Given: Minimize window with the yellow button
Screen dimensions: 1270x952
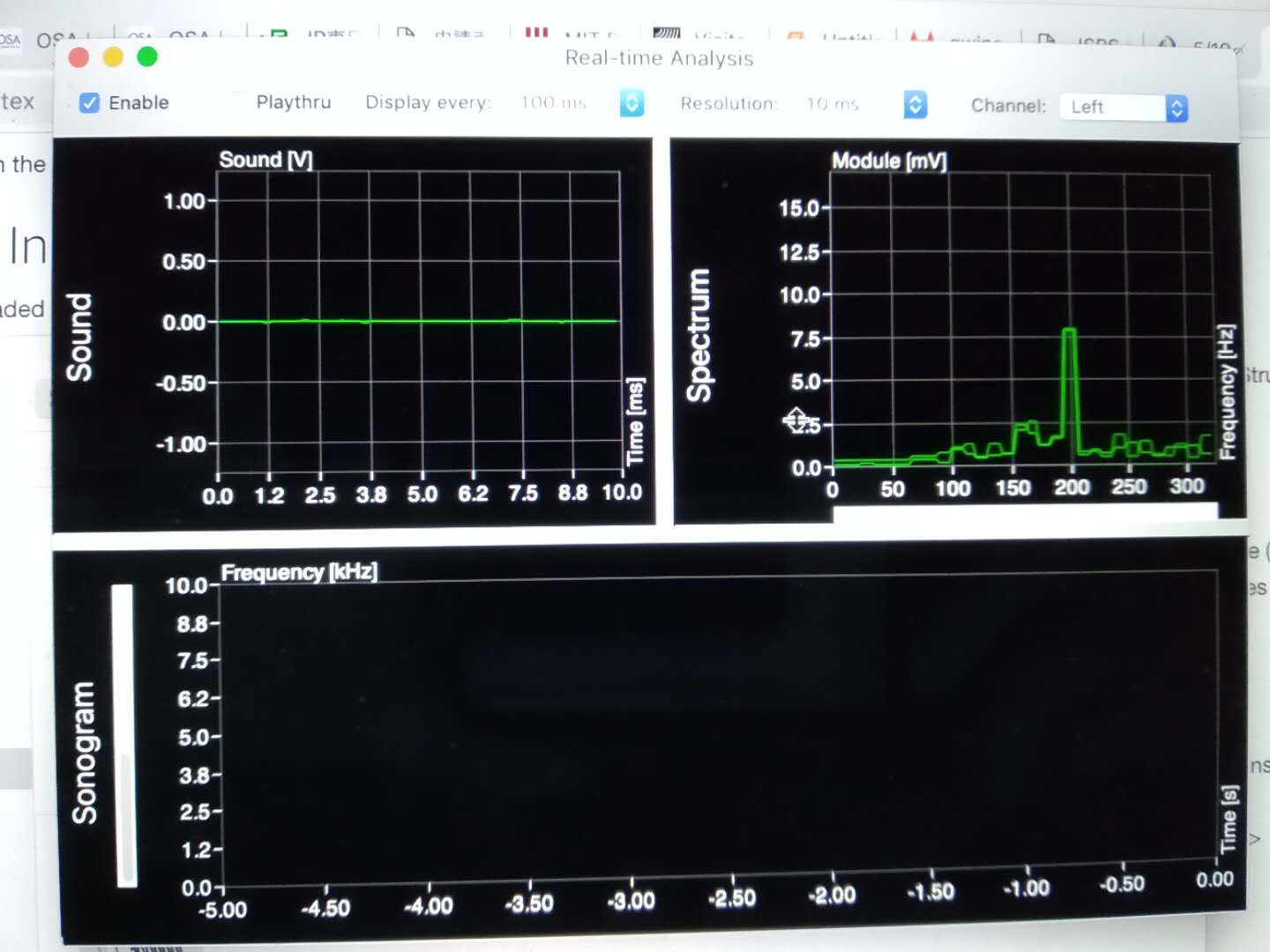Looking at the screenshot, I should (x=113, y=57).
